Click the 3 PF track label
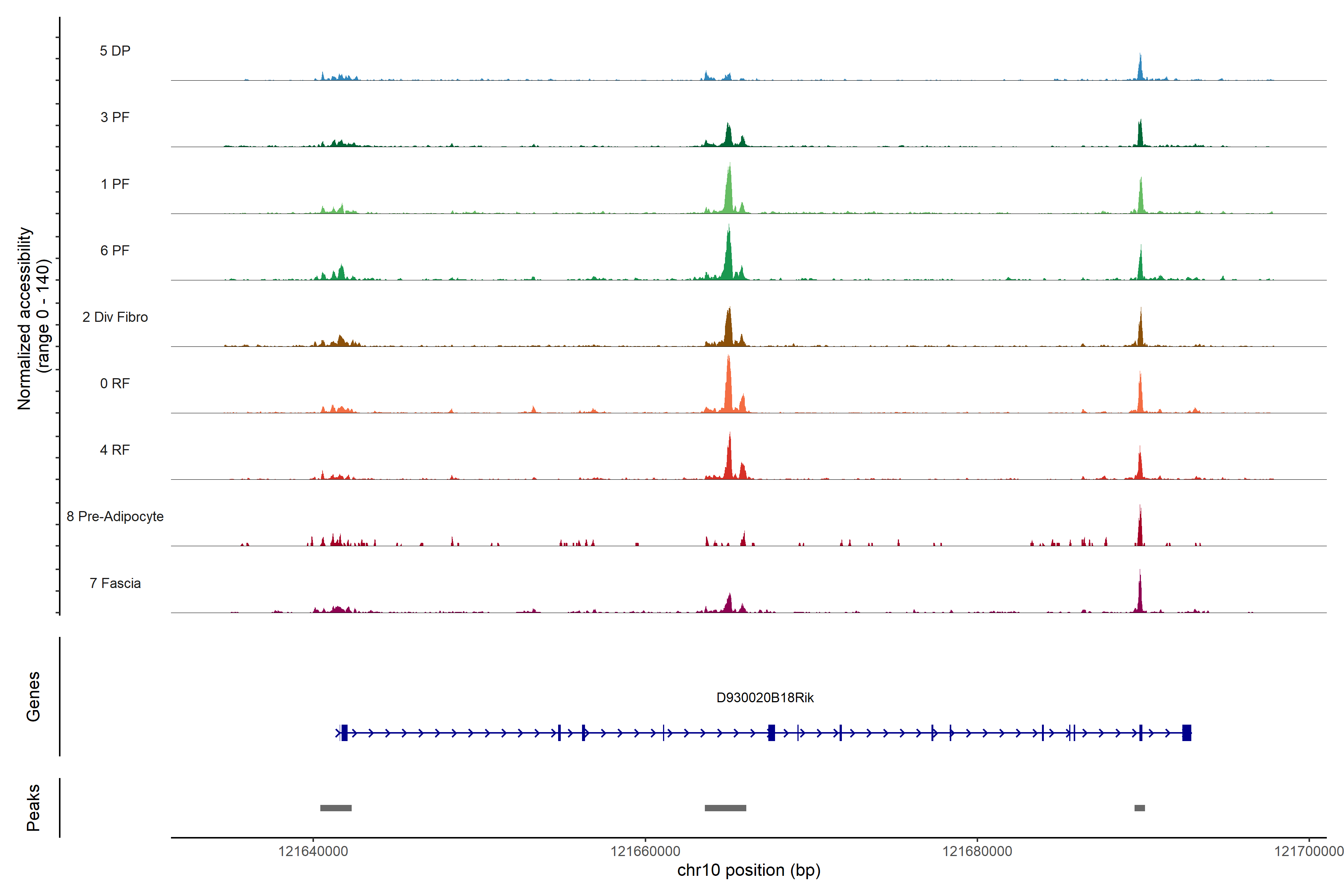The image size is (1344, 896). pos(115,117)
